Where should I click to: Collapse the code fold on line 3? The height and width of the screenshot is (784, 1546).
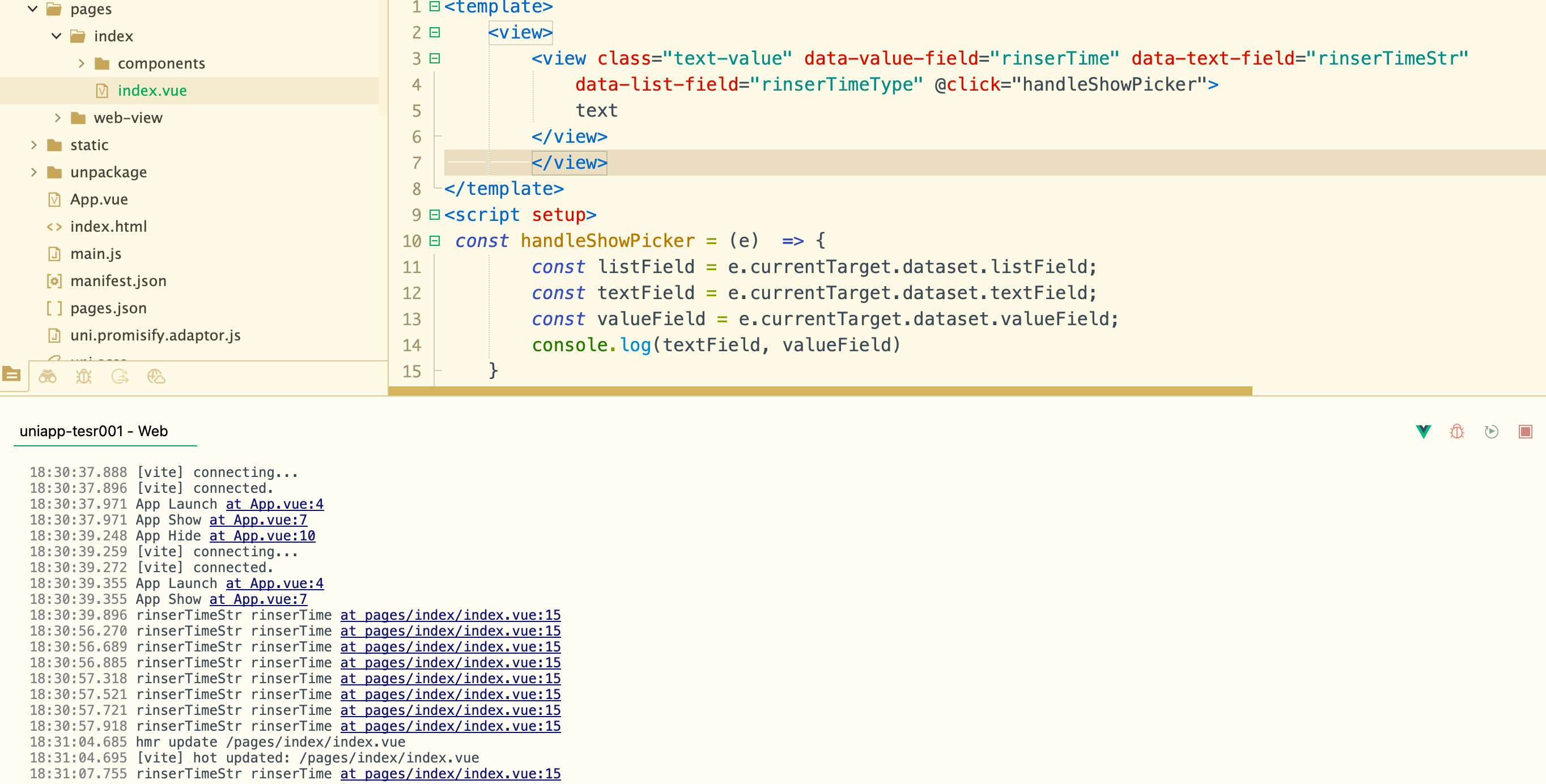[x=435, y=58]
